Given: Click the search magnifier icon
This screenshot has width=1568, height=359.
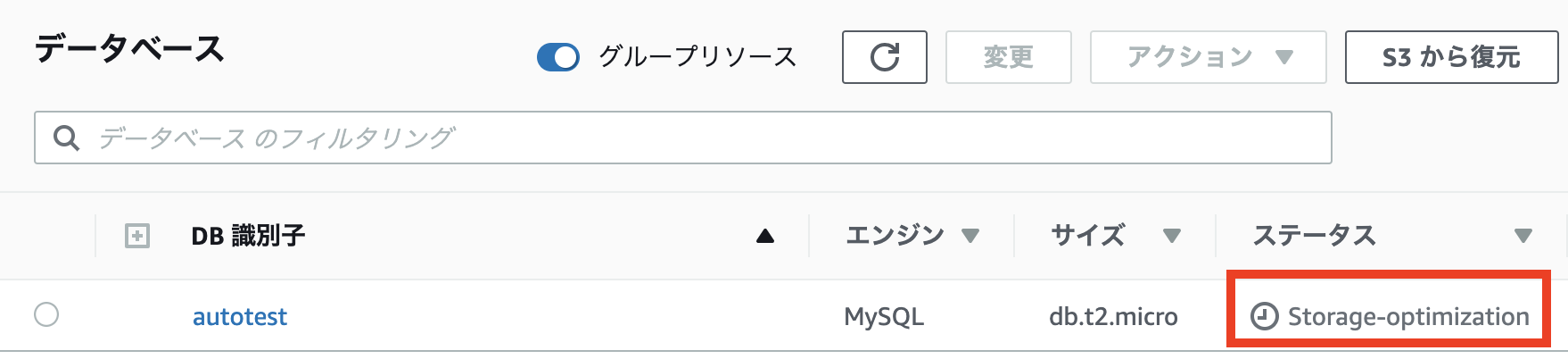Looking at the screenshot, I should 66,138.
